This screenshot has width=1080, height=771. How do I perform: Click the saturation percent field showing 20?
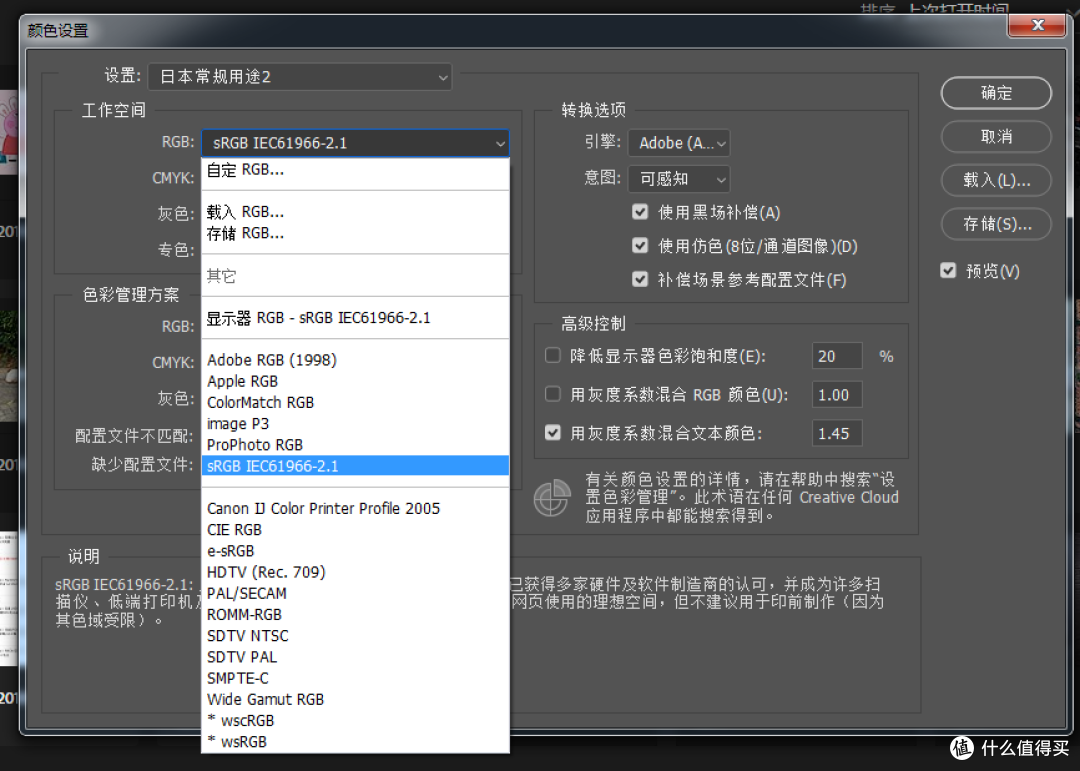pos(836,356)
